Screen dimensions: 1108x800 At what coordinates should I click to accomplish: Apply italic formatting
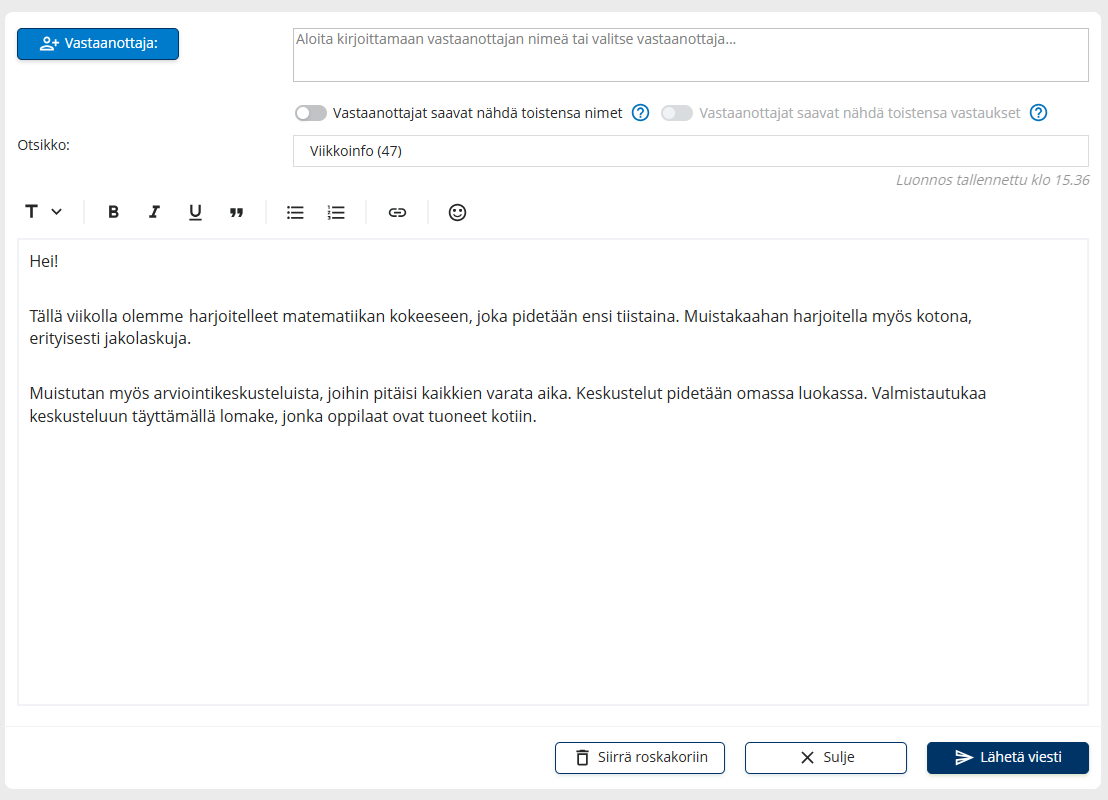pos(154,212)
